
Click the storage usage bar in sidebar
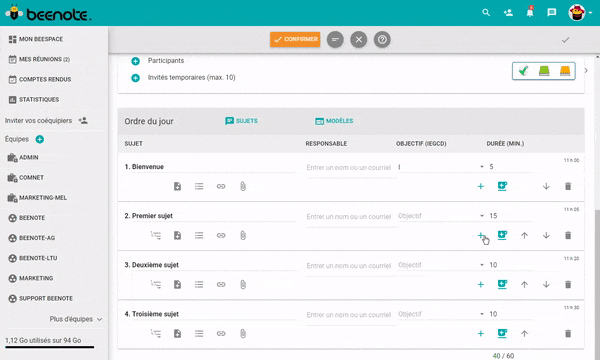[x=49, y=347]
